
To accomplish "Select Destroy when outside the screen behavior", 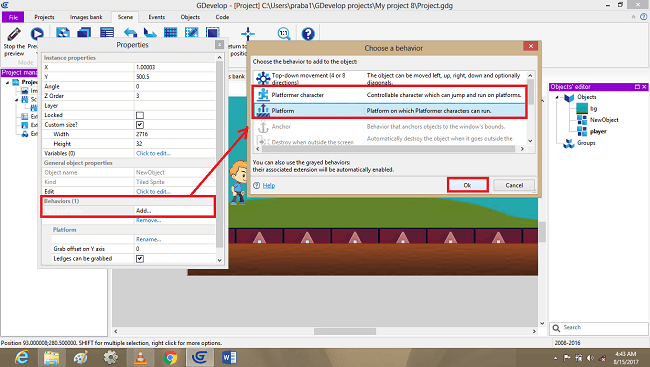I will (x=390, y=141).
